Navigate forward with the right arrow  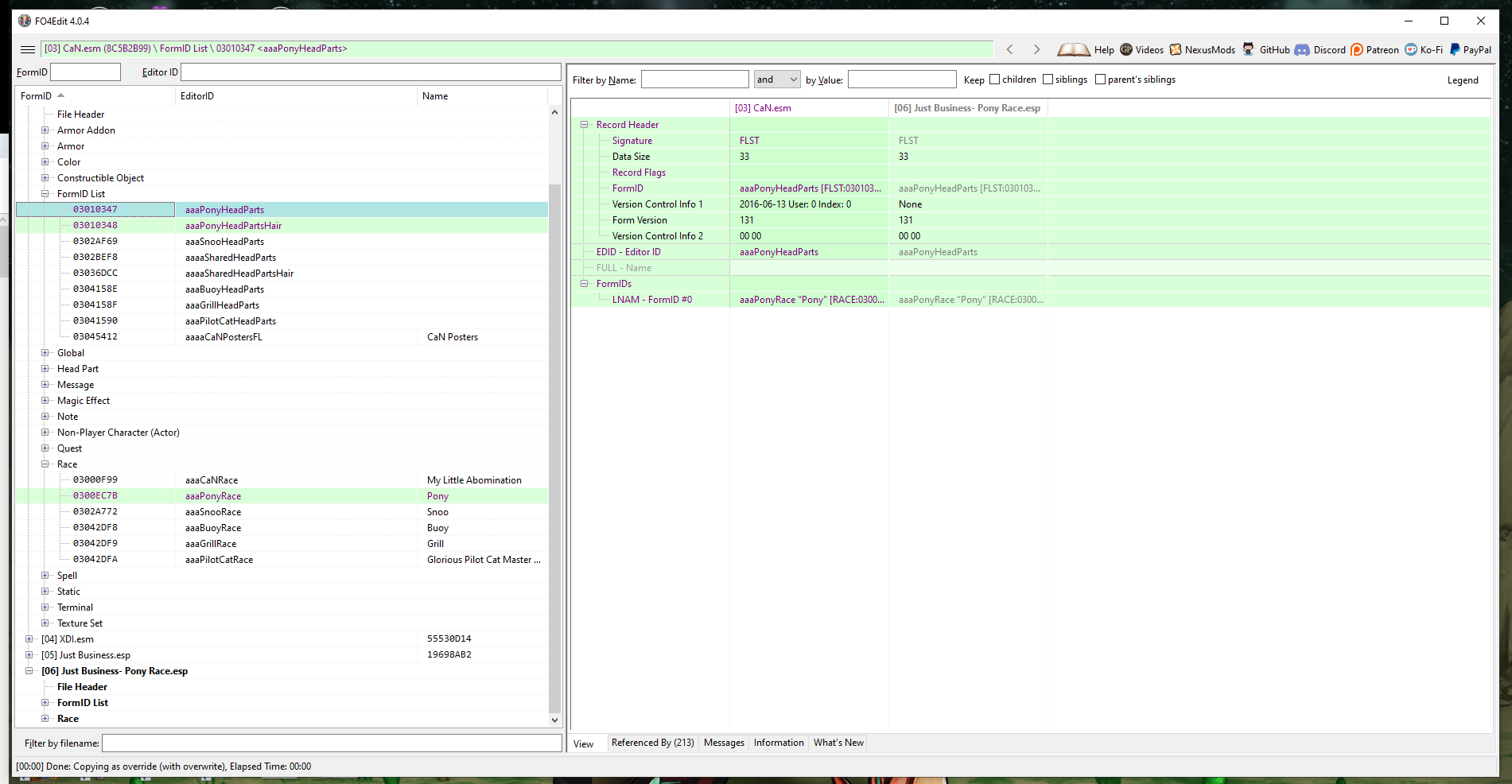point(1036,49)
